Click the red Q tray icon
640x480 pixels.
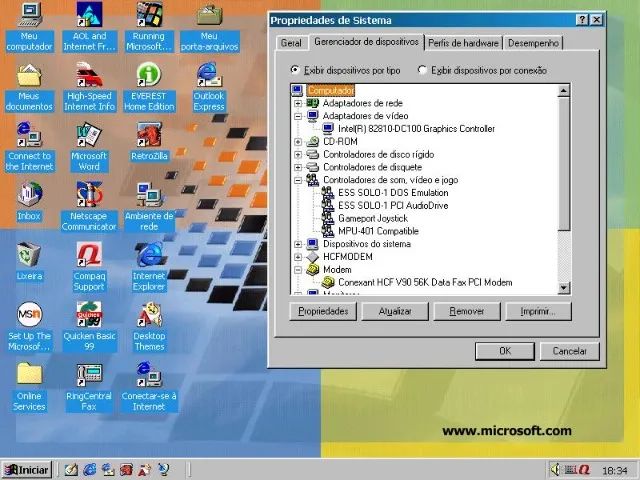pos(584,470)
